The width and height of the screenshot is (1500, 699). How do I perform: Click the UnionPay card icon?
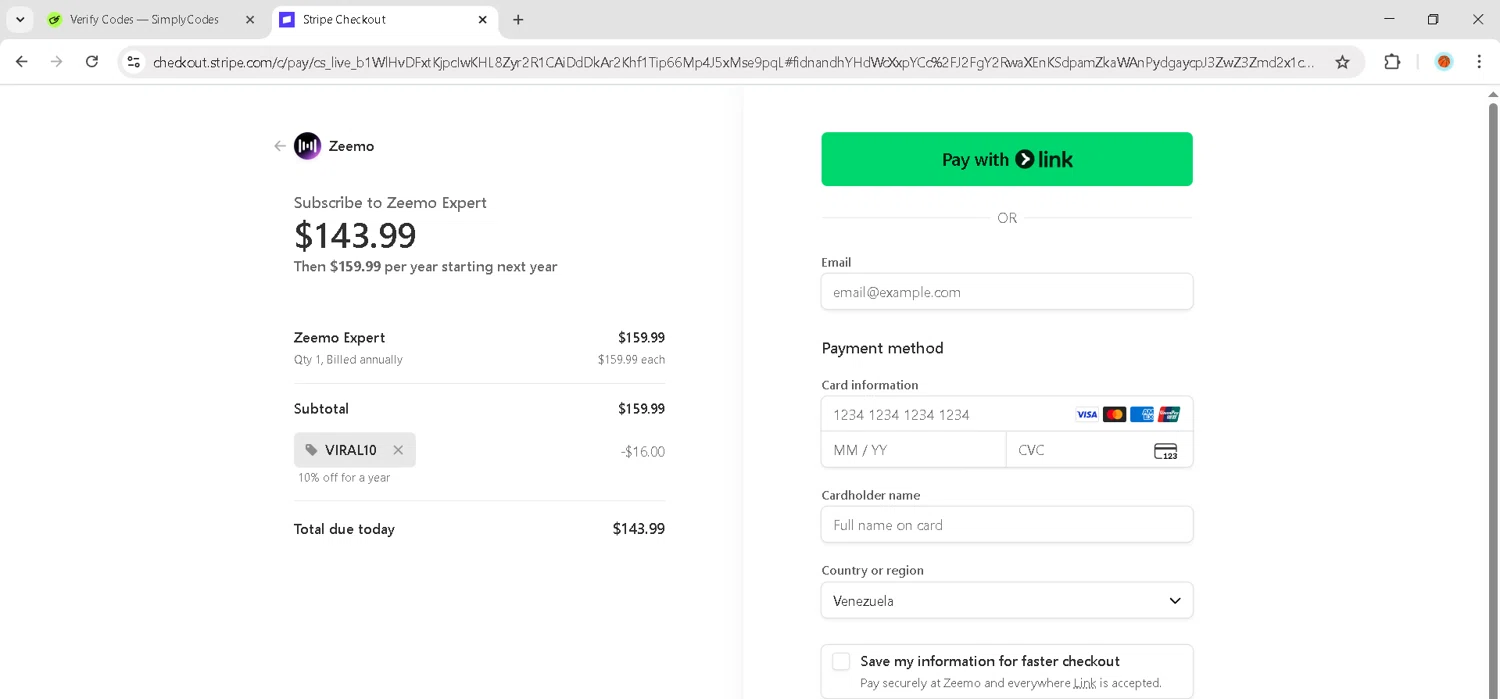click(x=1168, y=414)
